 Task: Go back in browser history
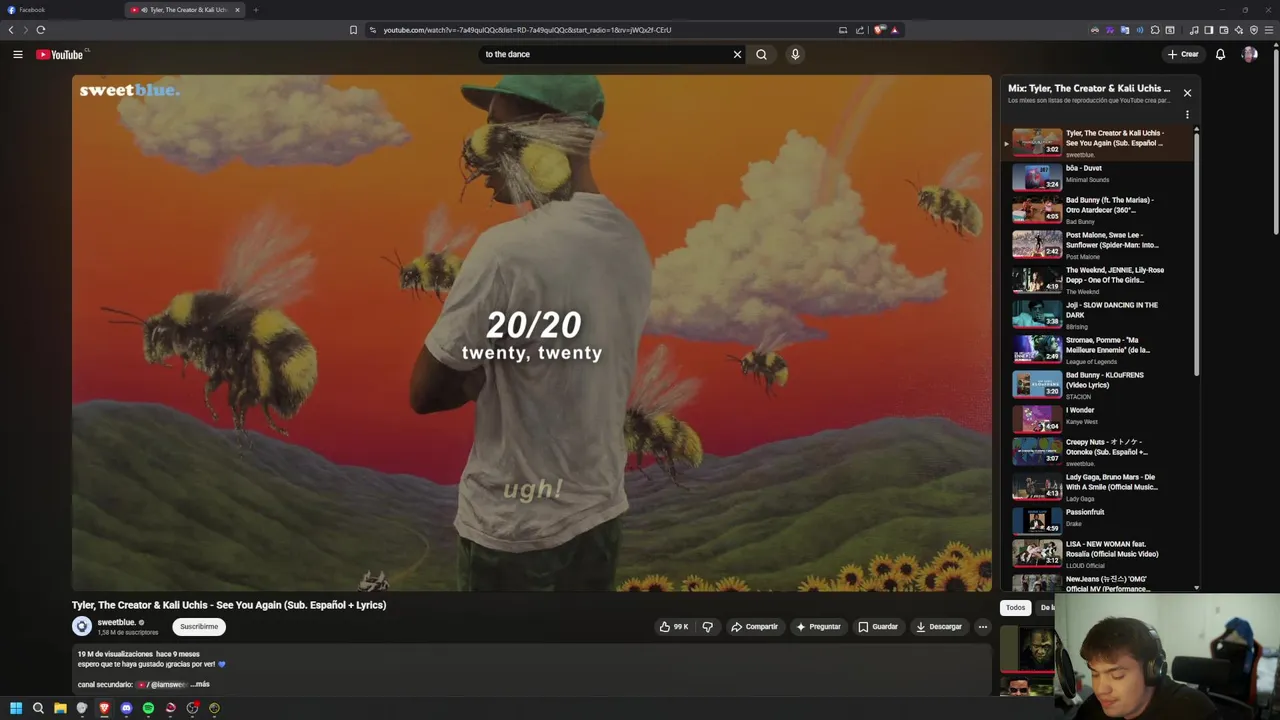(11, 30)
